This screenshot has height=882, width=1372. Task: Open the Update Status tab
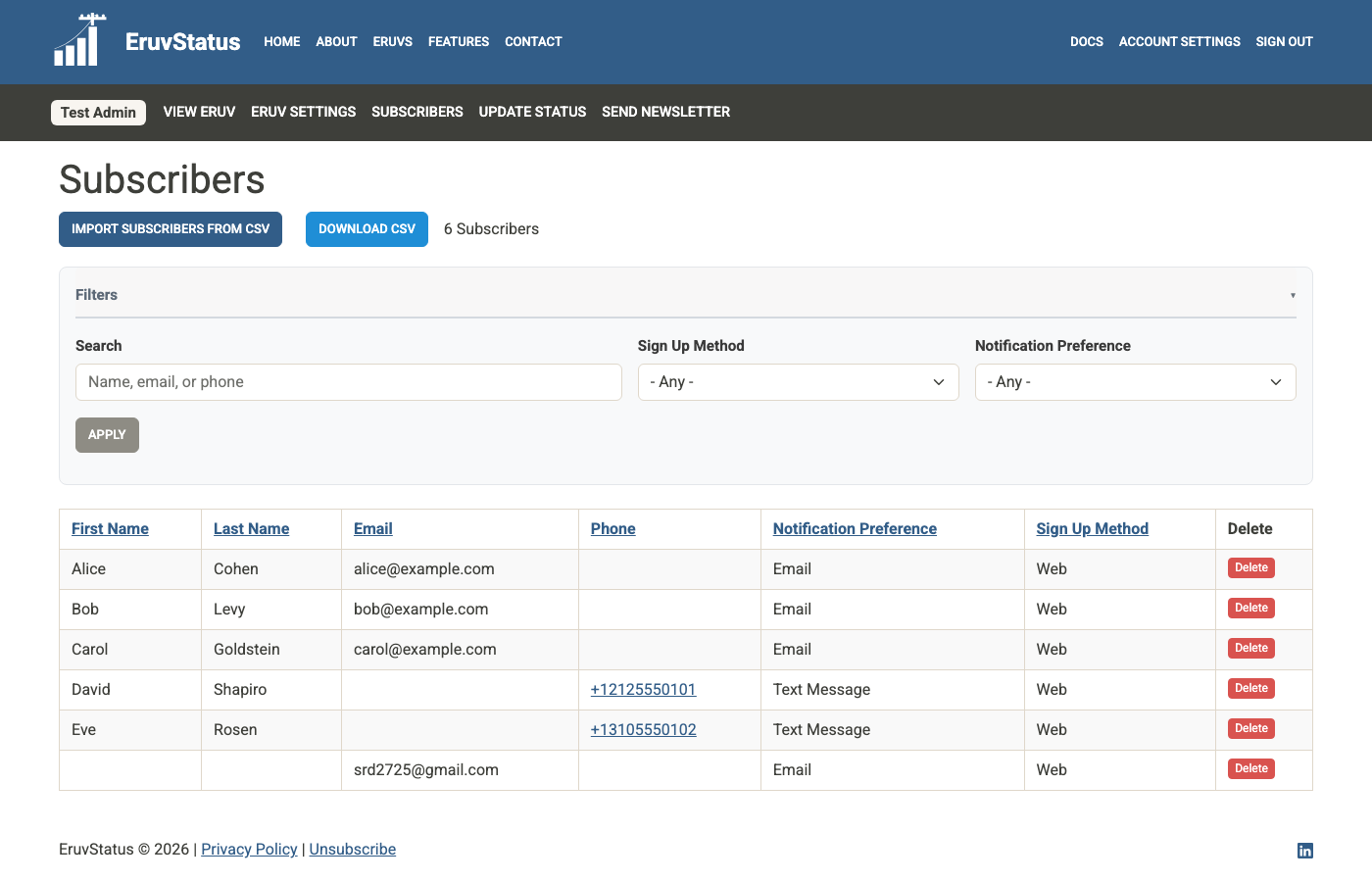[532, 112]
